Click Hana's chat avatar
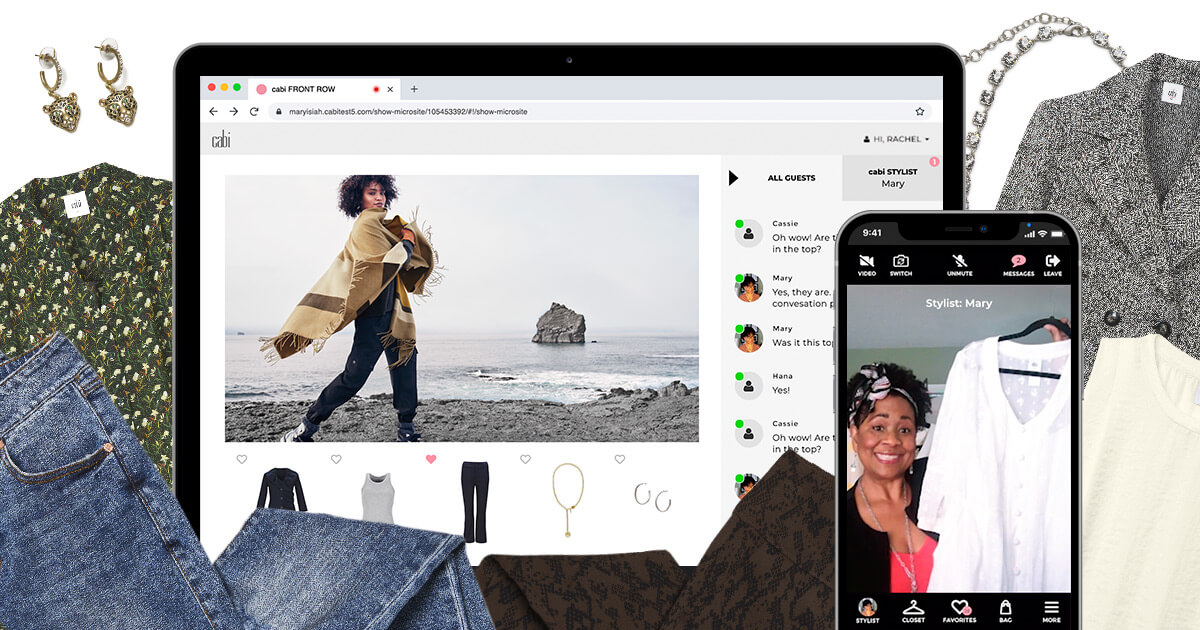 pyautogui.click(x=748, y=386)
